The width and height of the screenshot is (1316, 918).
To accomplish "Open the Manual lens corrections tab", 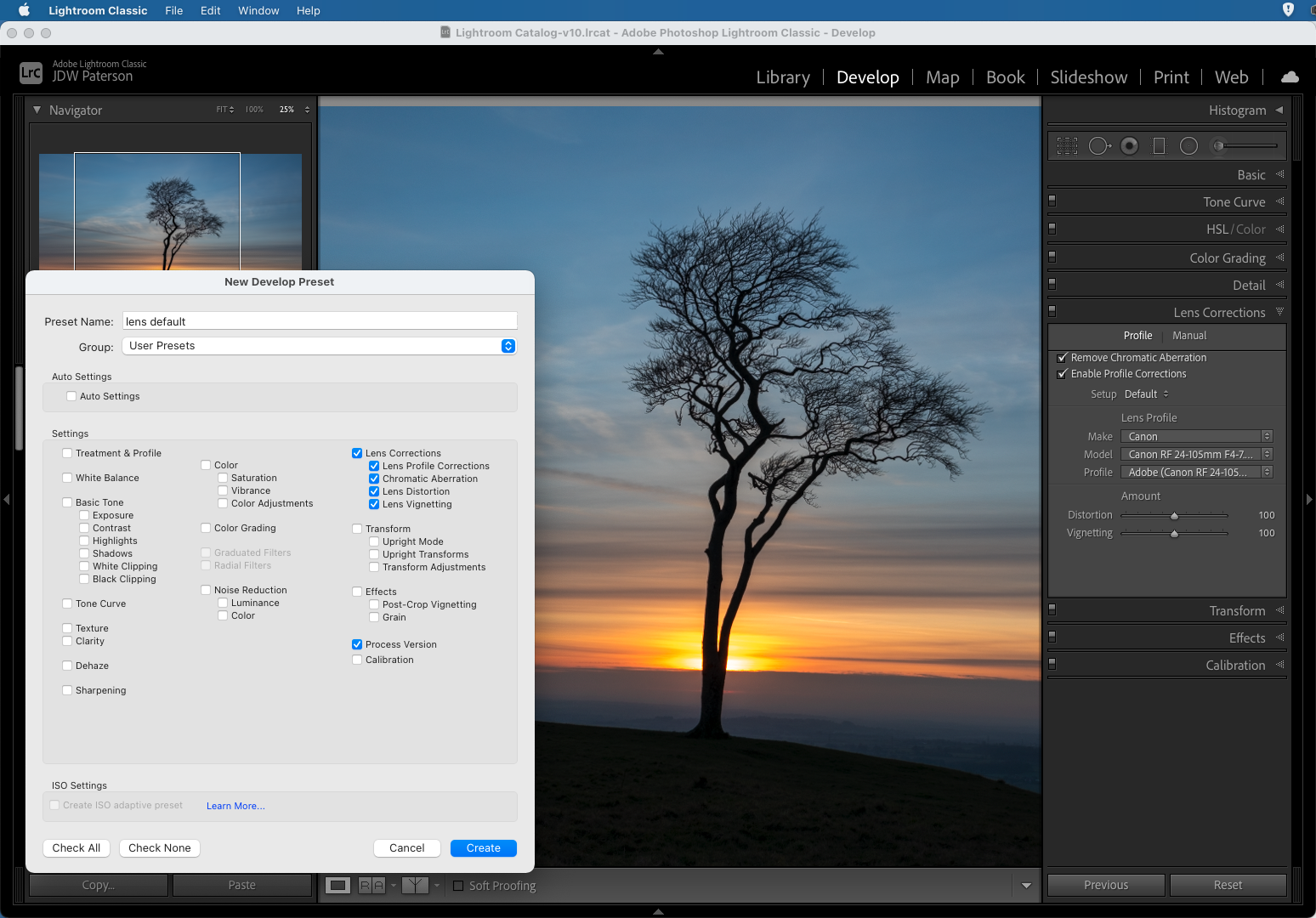I will pyautogui.click(x=1189, y=336).
